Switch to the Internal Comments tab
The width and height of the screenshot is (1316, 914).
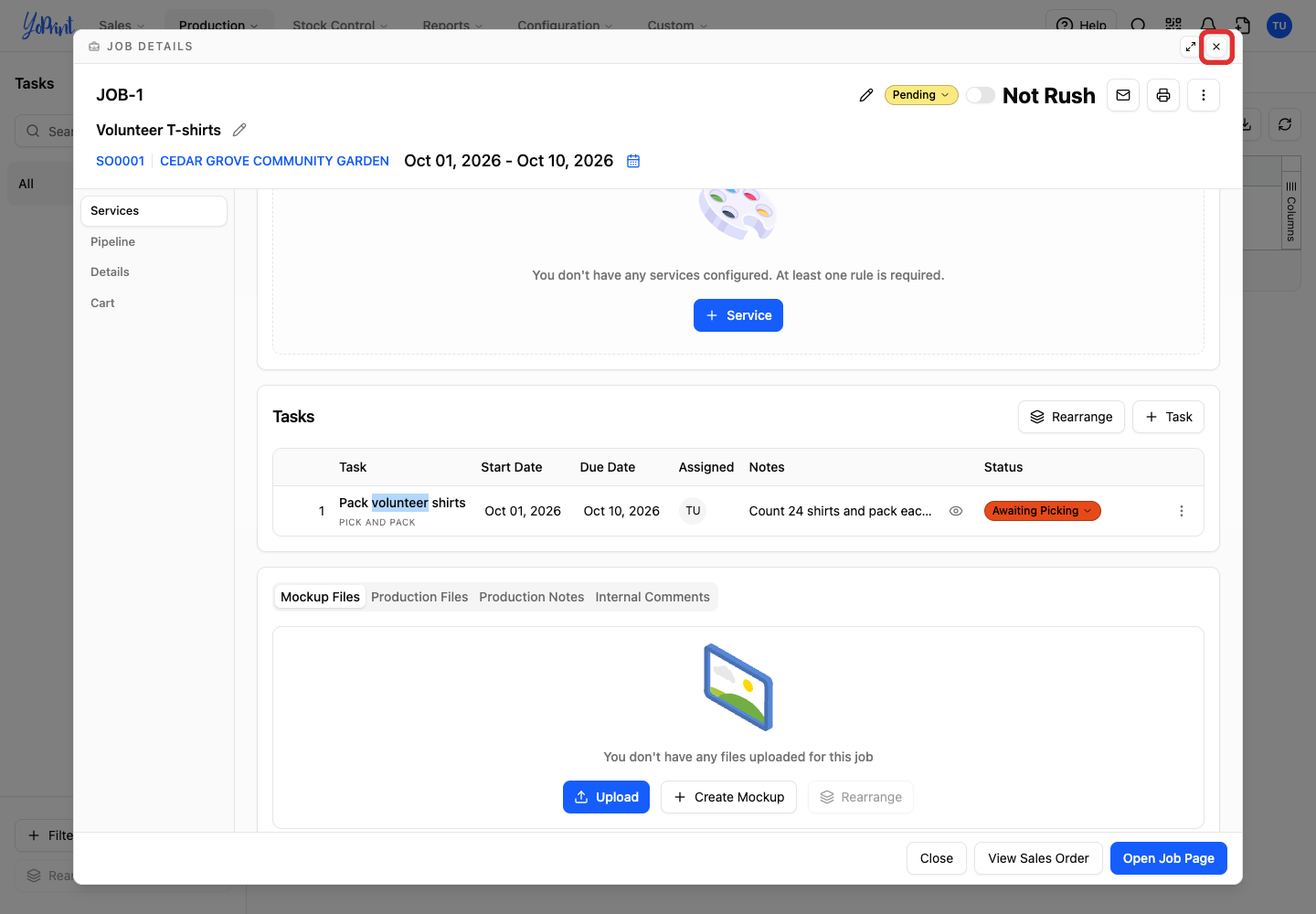[x=653, y=597]
